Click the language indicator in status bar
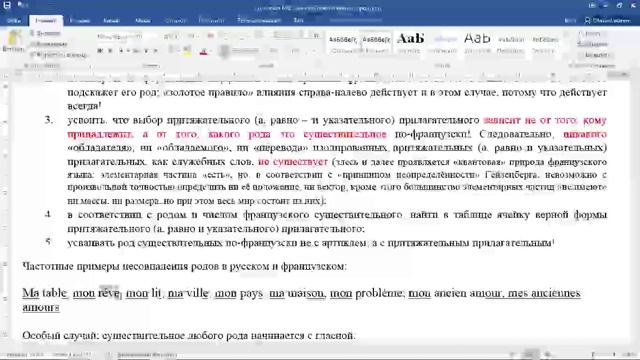This screenshot has height=360, width=640. coord(147,355)
